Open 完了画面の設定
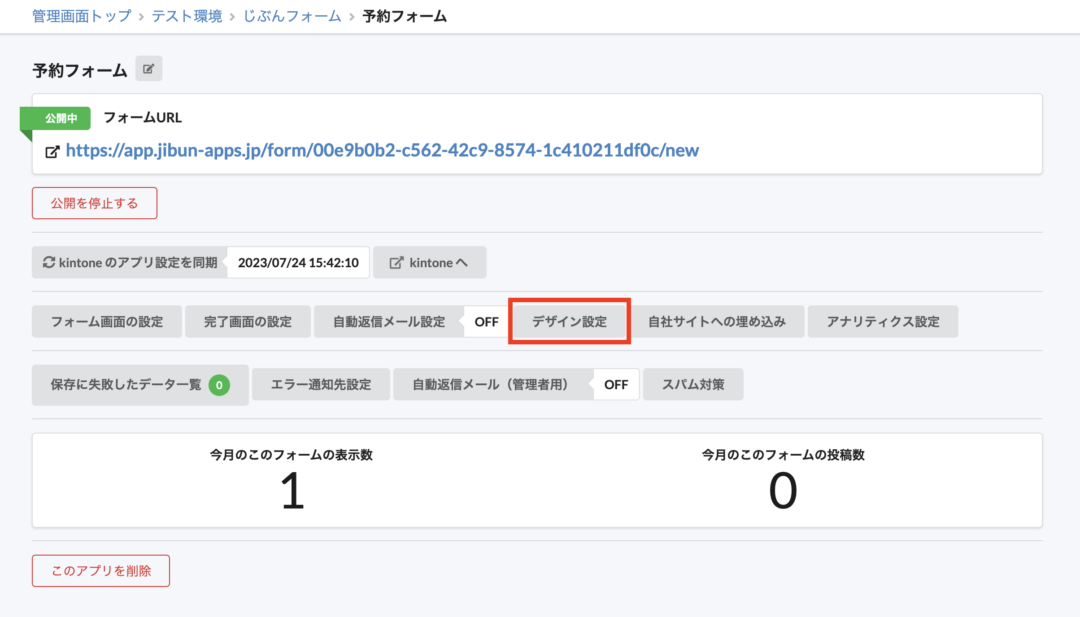The image size is (1080, 617). [x=247, y=321]
